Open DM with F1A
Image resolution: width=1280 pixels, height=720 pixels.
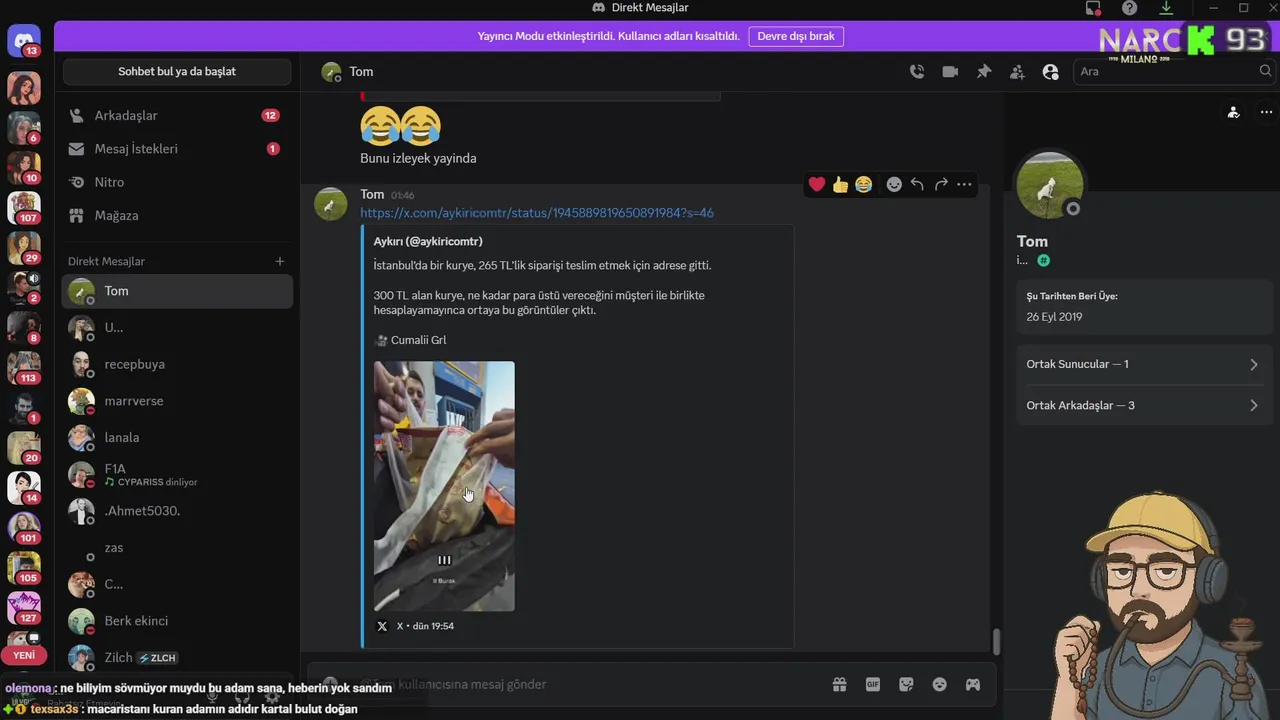click(177, 474)
